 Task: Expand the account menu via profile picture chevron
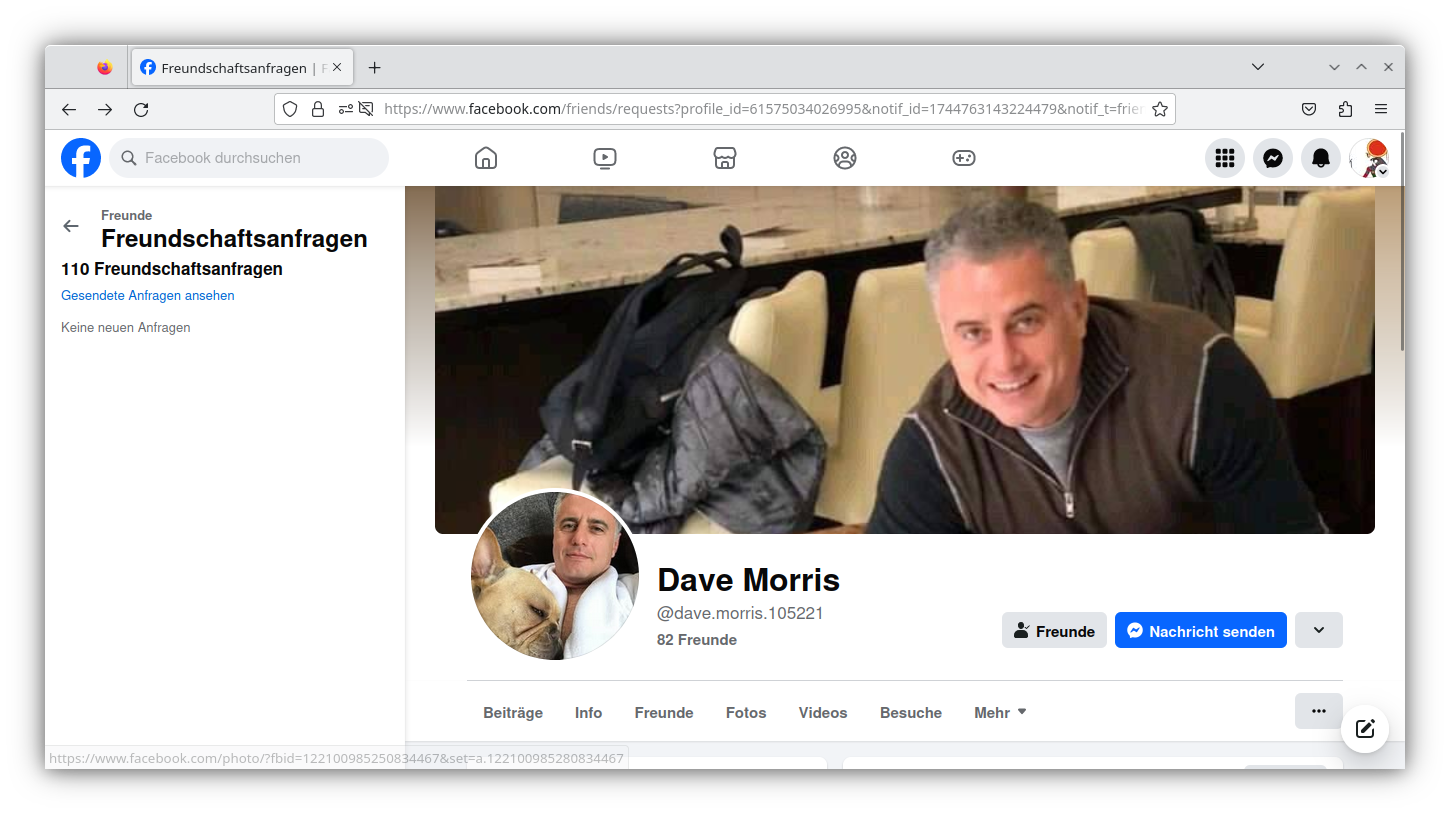[x=1383, y=172]
